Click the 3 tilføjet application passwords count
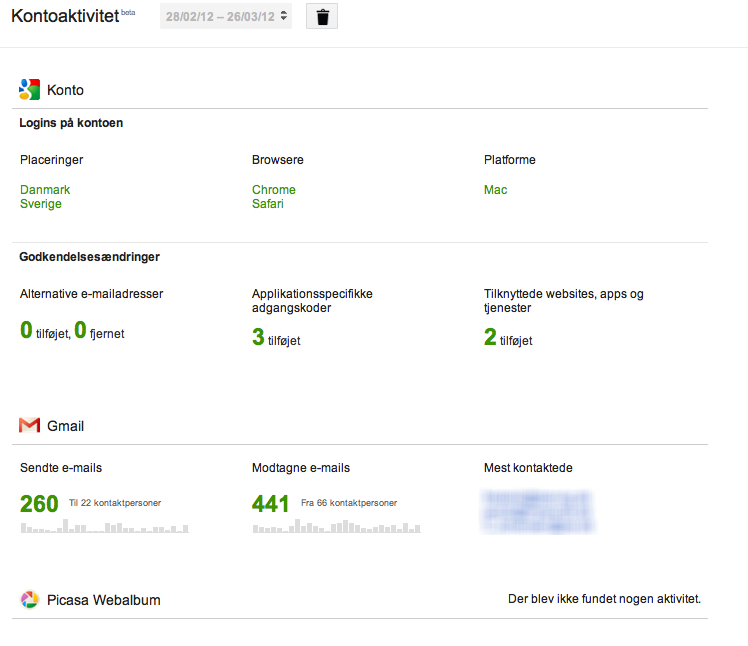748x646 pixels. click(276, 337)
